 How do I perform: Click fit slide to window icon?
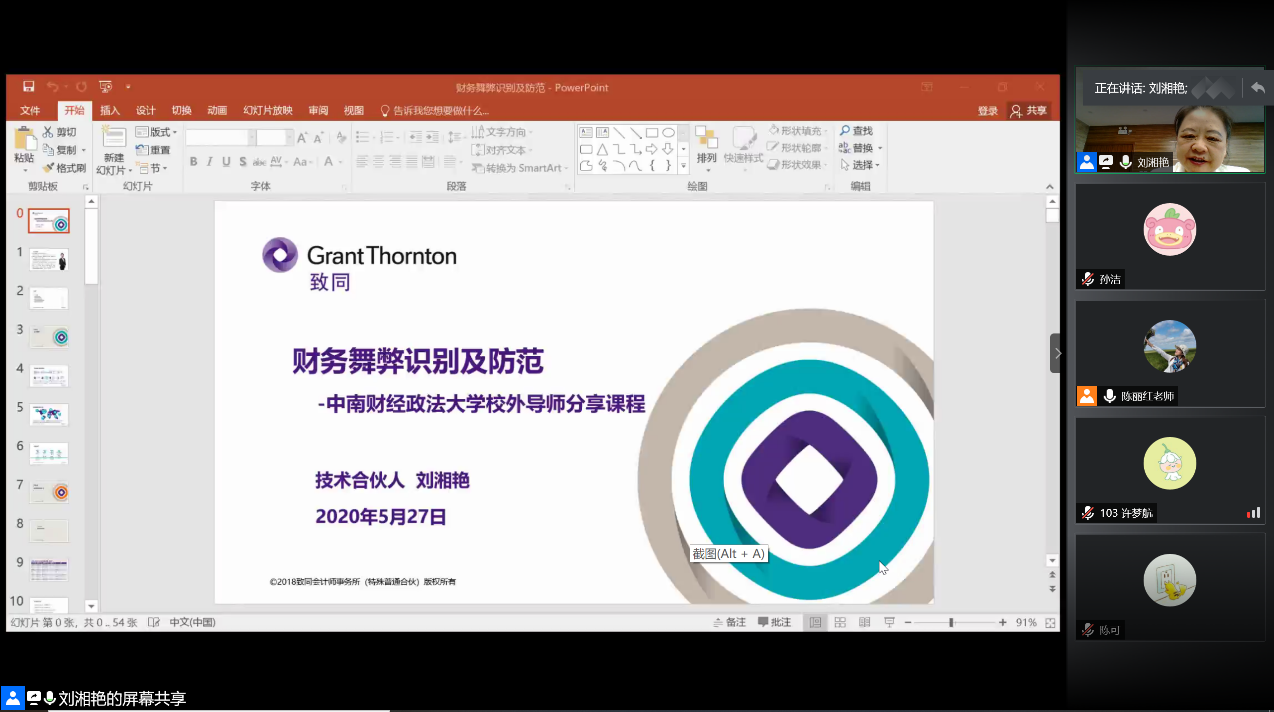(x=1050, y=622)
